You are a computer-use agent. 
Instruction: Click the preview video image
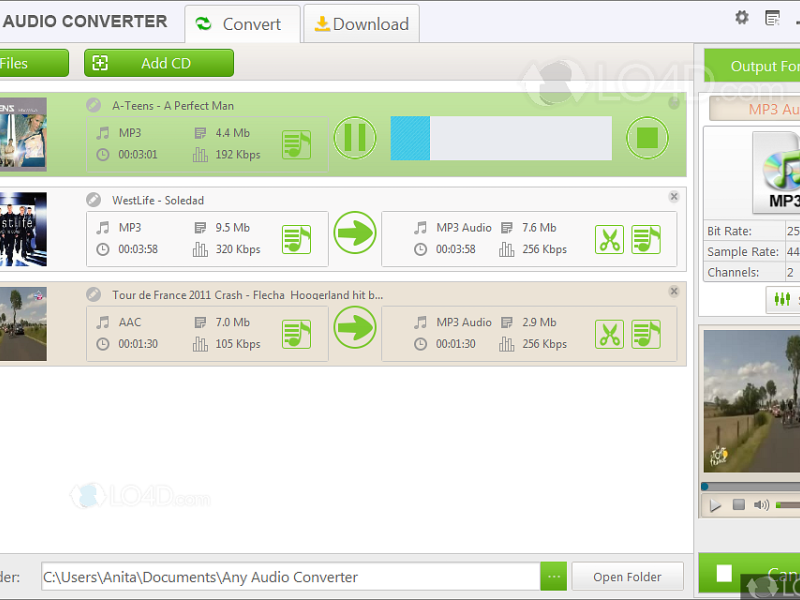(752, 401)
